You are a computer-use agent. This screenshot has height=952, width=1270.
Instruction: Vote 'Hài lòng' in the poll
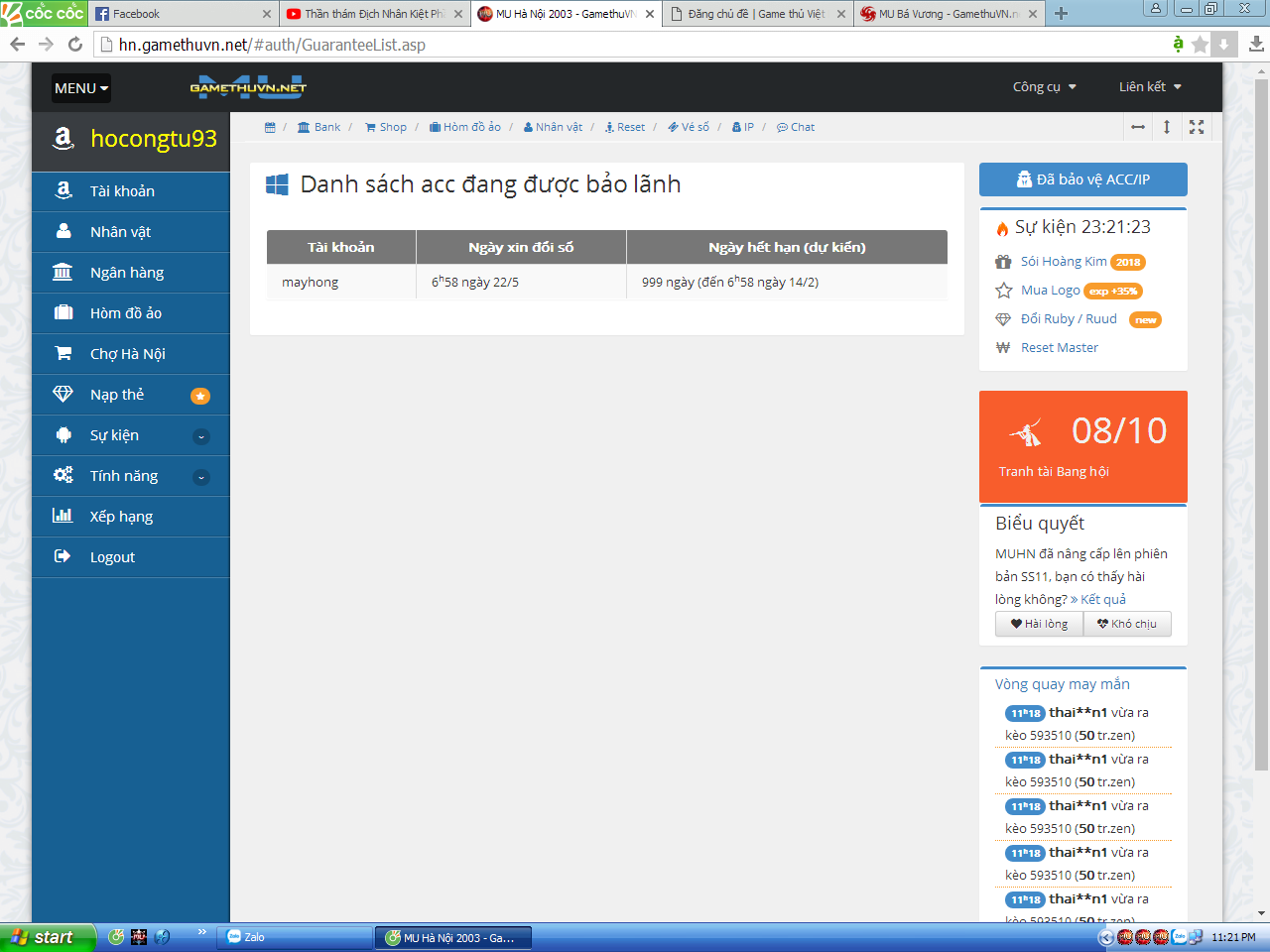(1039, 624)
